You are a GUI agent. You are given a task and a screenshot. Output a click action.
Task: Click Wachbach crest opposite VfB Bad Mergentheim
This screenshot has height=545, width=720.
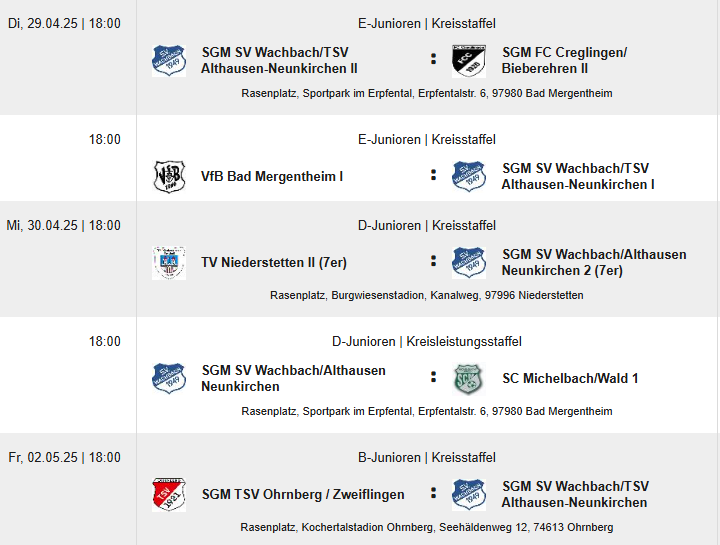[469, 176]
